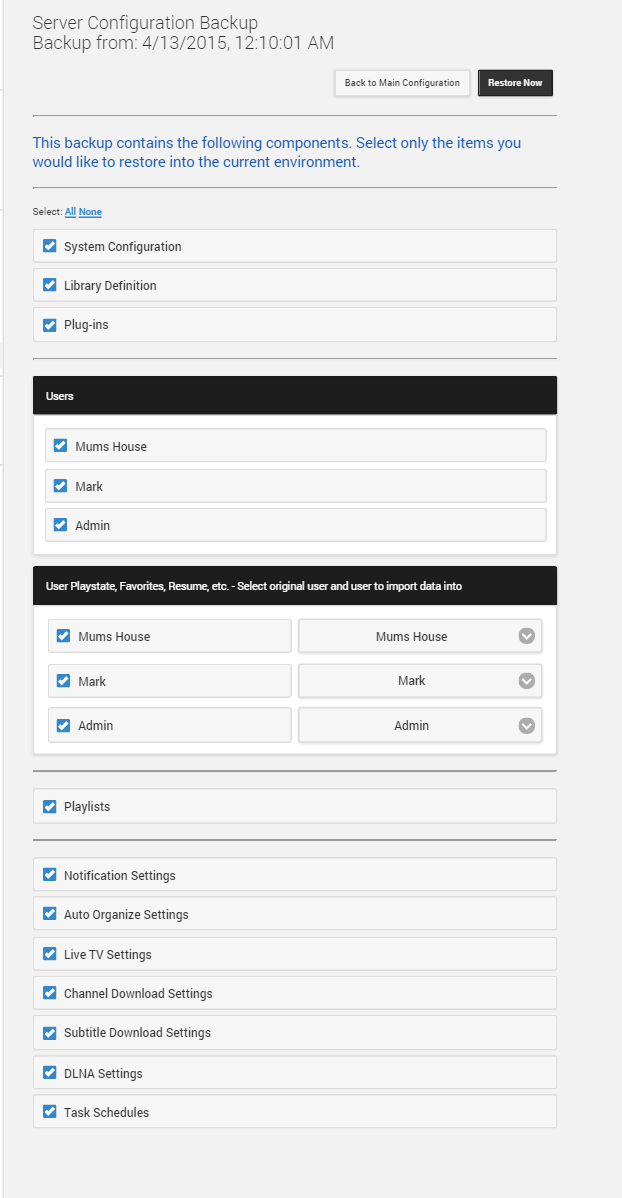Disable Auto Organize Settings restore
622x1198 pixels.
click(50, 914)
